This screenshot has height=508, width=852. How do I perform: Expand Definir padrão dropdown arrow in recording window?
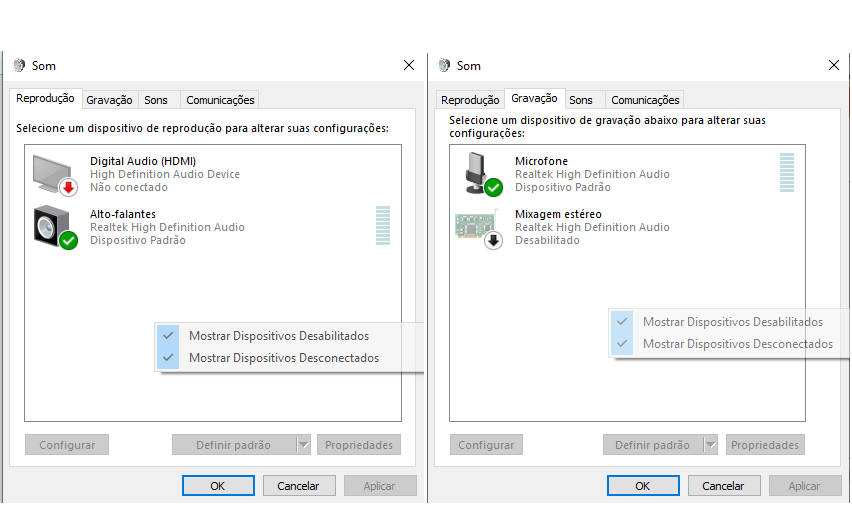click(710, 445)
